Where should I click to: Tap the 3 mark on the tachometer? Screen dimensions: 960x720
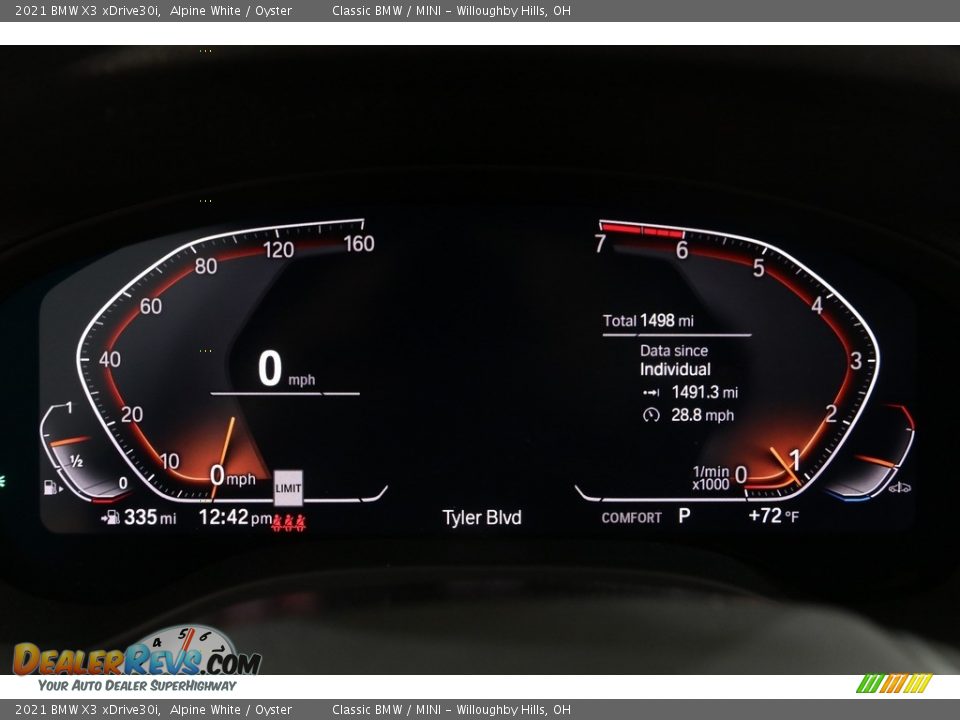855,361
